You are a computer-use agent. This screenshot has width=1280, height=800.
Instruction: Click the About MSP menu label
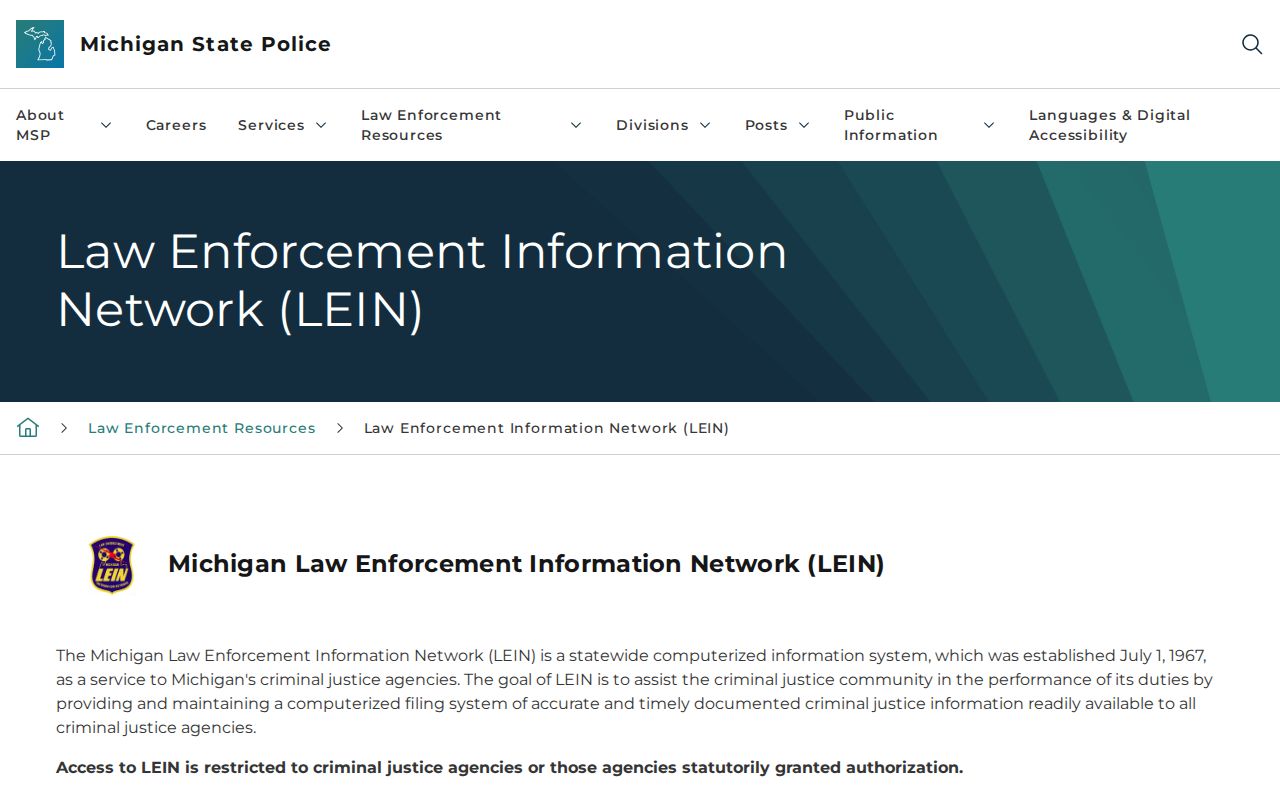point(40,125)
